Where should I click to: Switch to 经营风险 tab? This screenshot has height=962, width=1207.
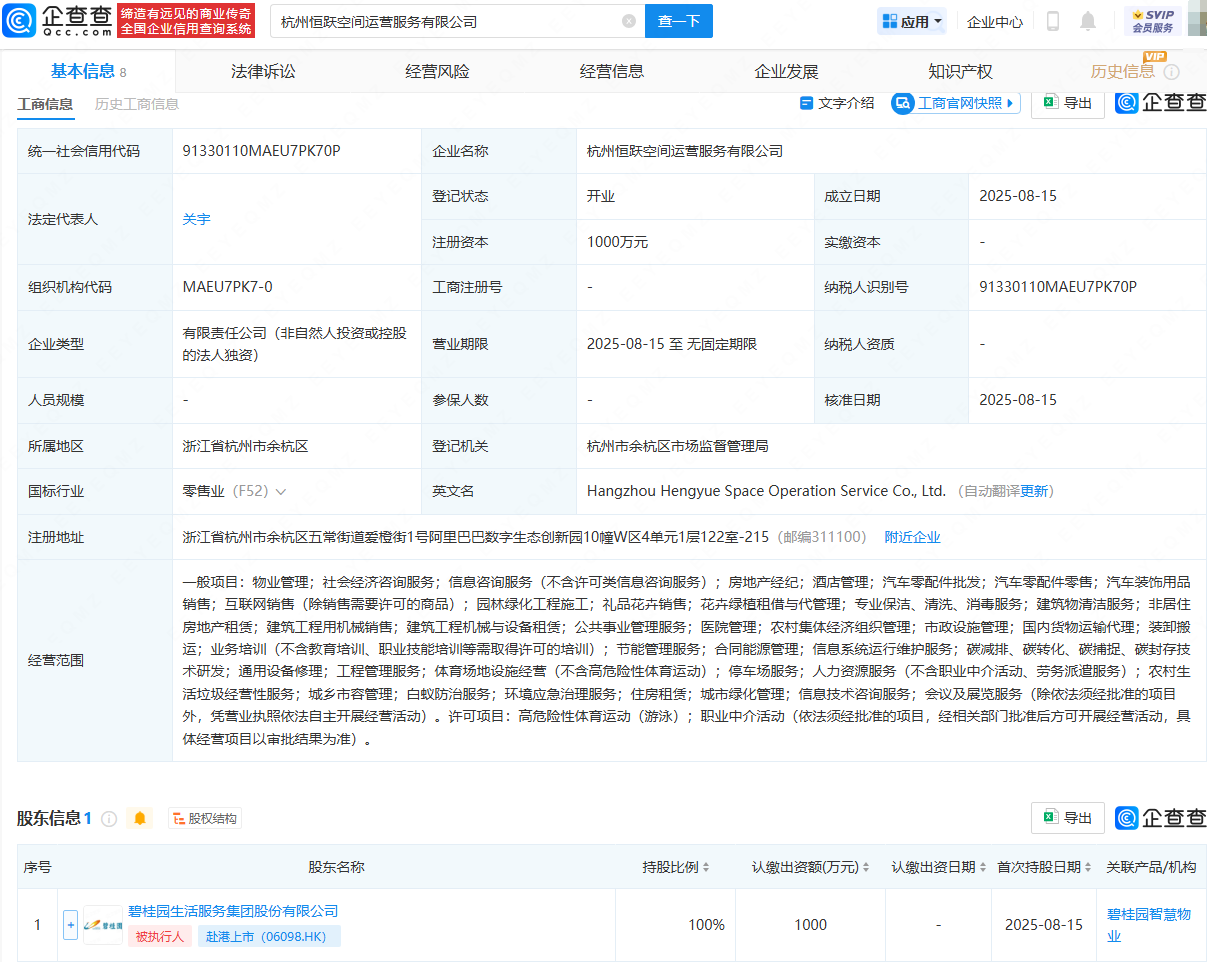coord(437,71)
